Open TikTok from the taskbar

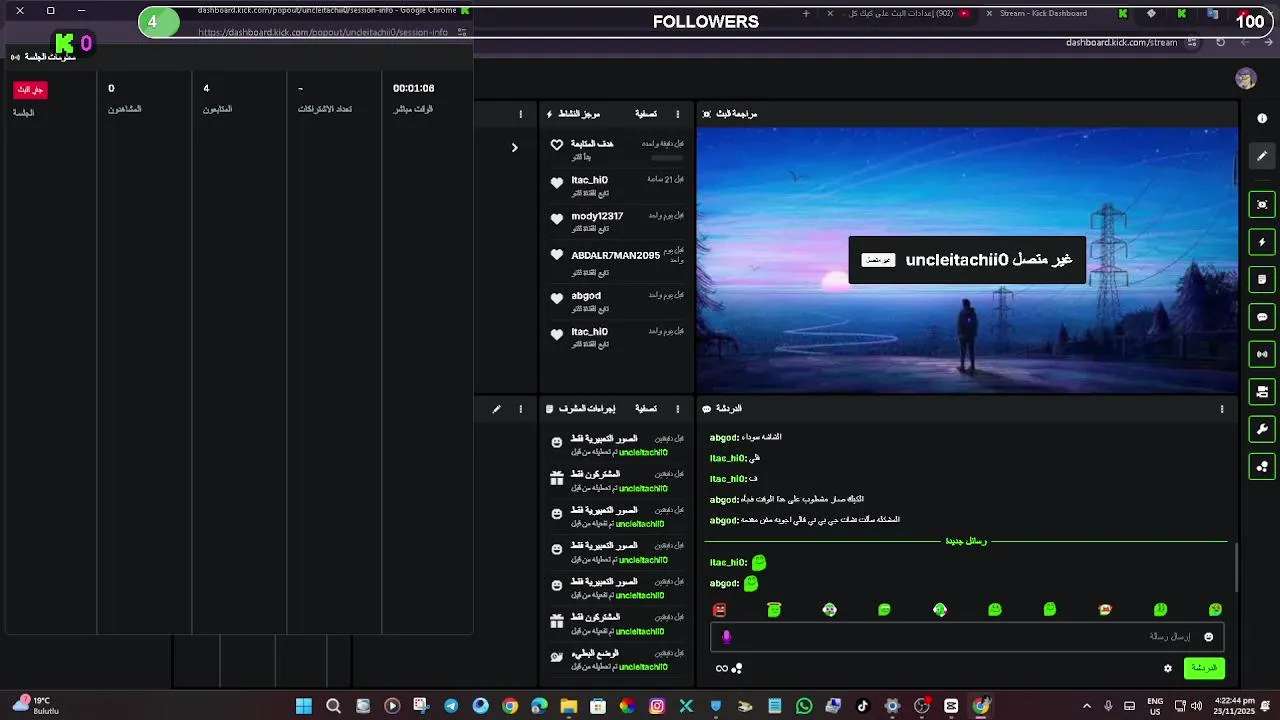coord(863,706)
